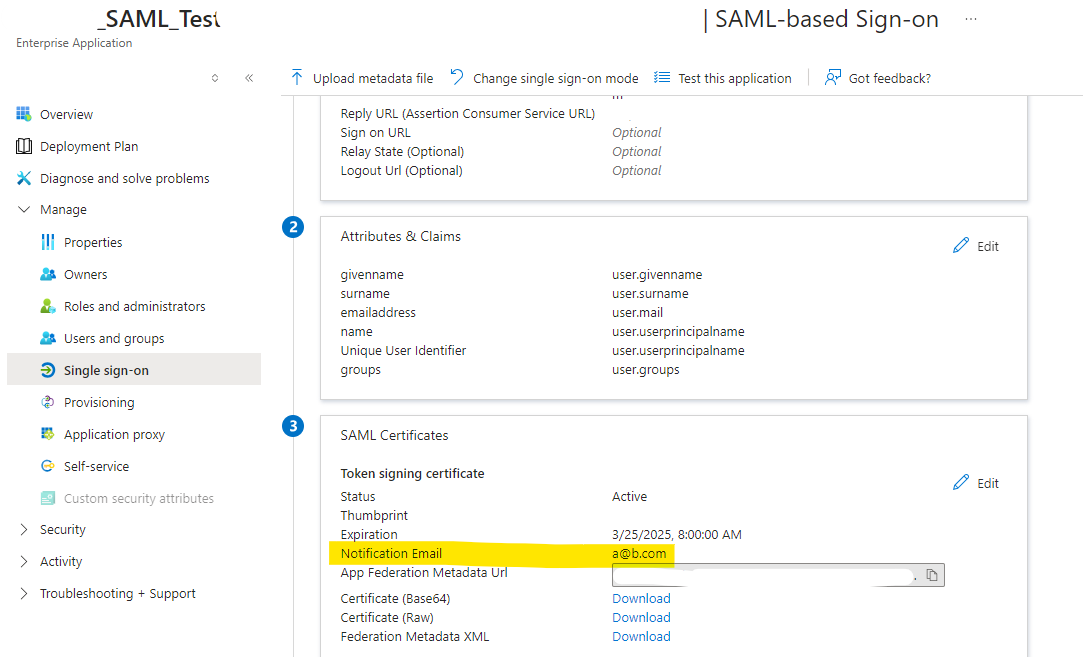Collapse the Manage section
The height and width of the screenshot is (657, 1083).
(x=24, y=209)
